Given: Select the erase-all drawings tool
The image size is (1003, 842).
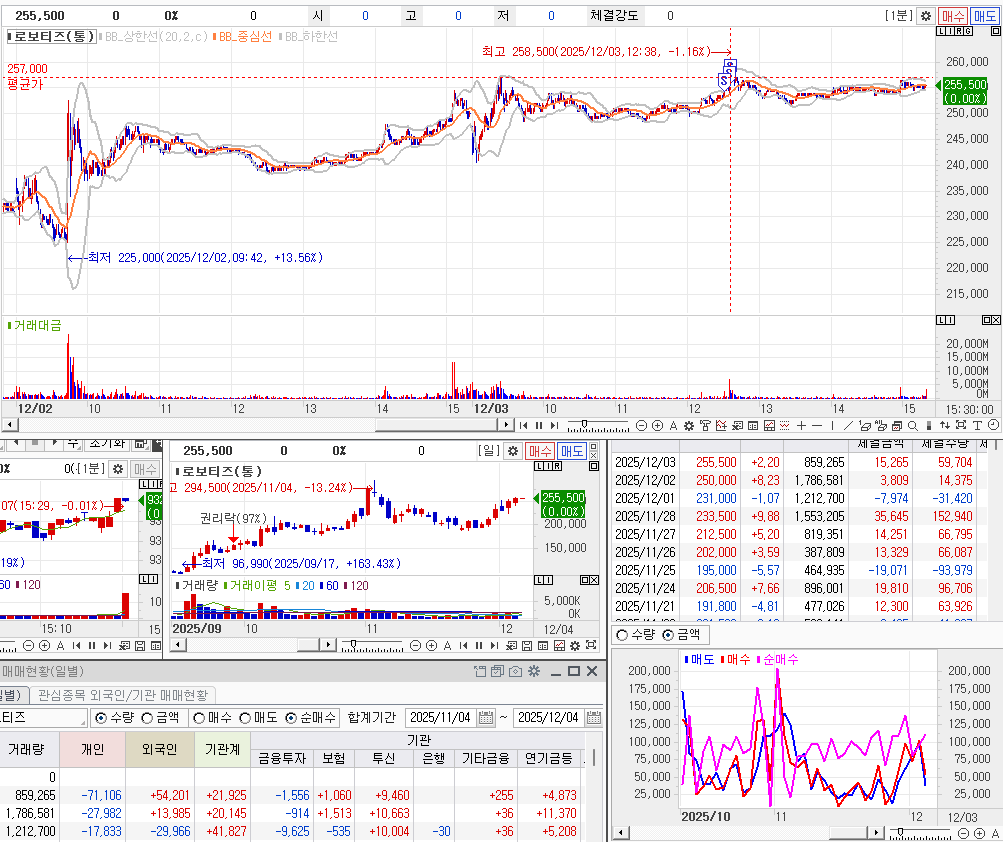Looking at the screenshot, I should [880, 425].
